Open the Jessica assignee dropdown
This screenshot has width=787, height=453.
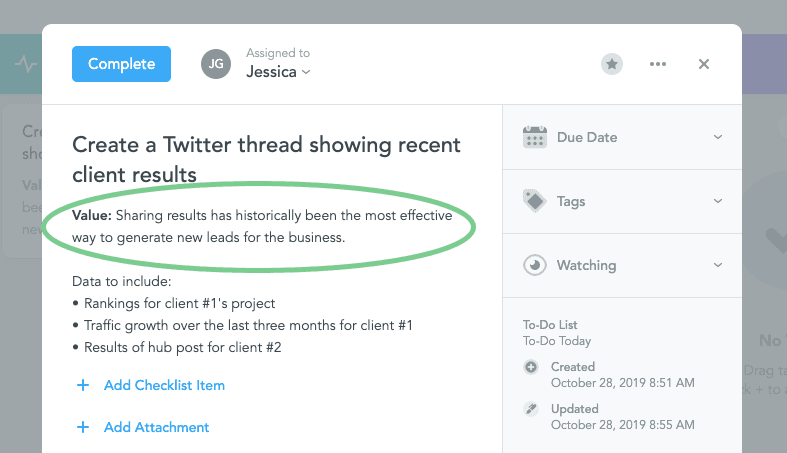pyautogui.click(x=279, y=72)
